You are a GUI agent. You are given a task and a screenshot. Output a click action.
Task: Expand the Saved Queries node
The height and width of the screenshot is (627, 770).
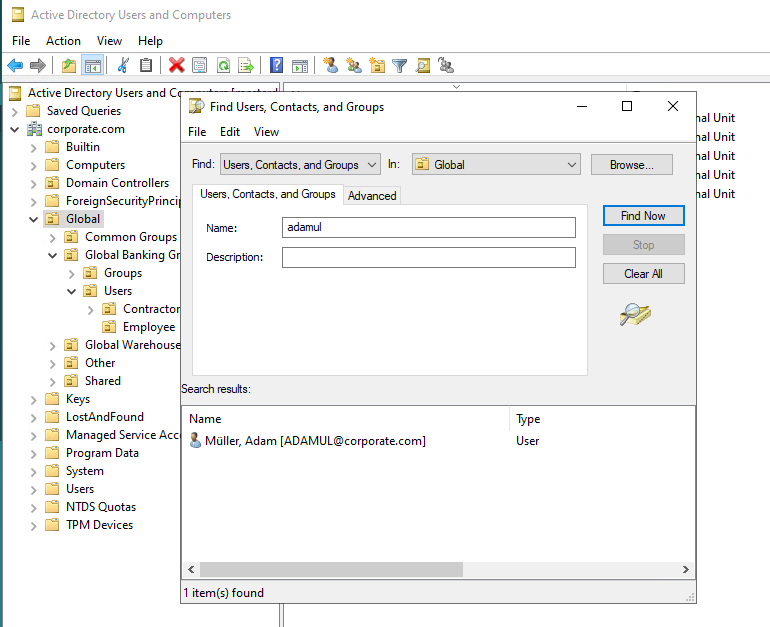click(x=15, y=111)
